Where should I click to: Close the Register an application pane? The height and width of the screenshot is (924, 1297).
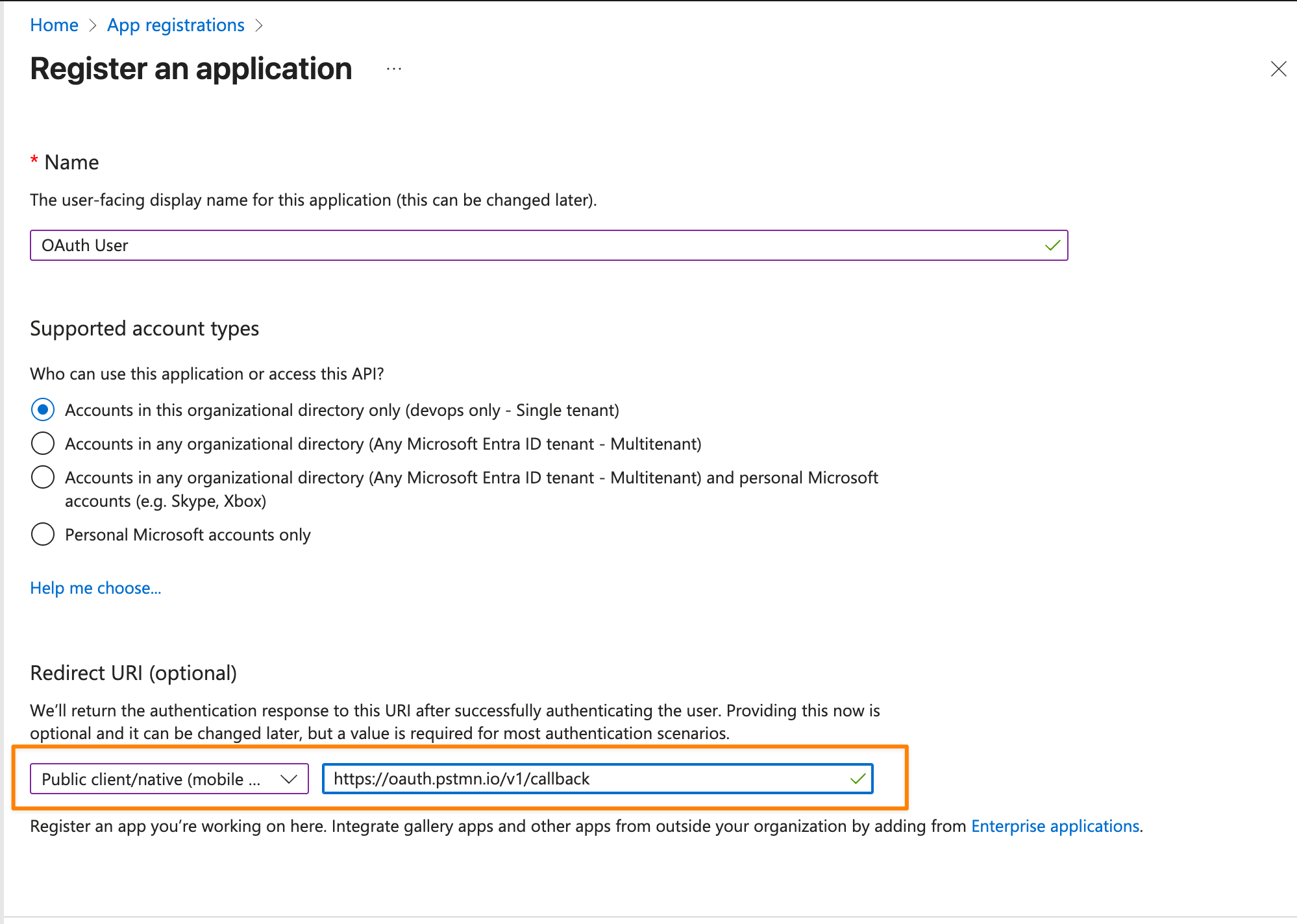1278,69
